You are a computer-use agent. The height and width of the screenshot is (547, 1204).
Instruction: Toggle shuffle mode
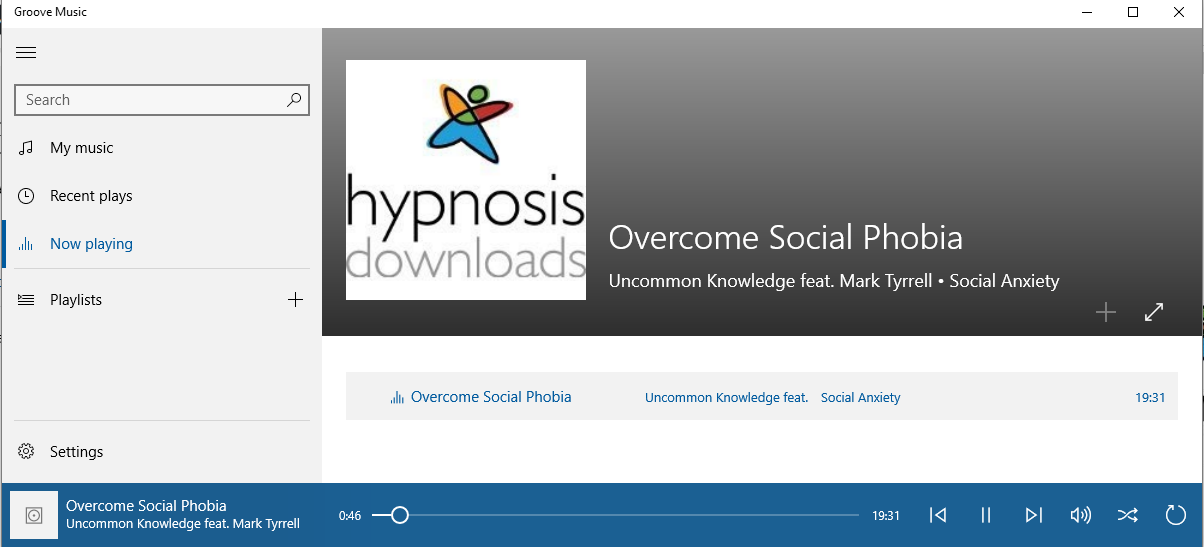point(1128,515)
